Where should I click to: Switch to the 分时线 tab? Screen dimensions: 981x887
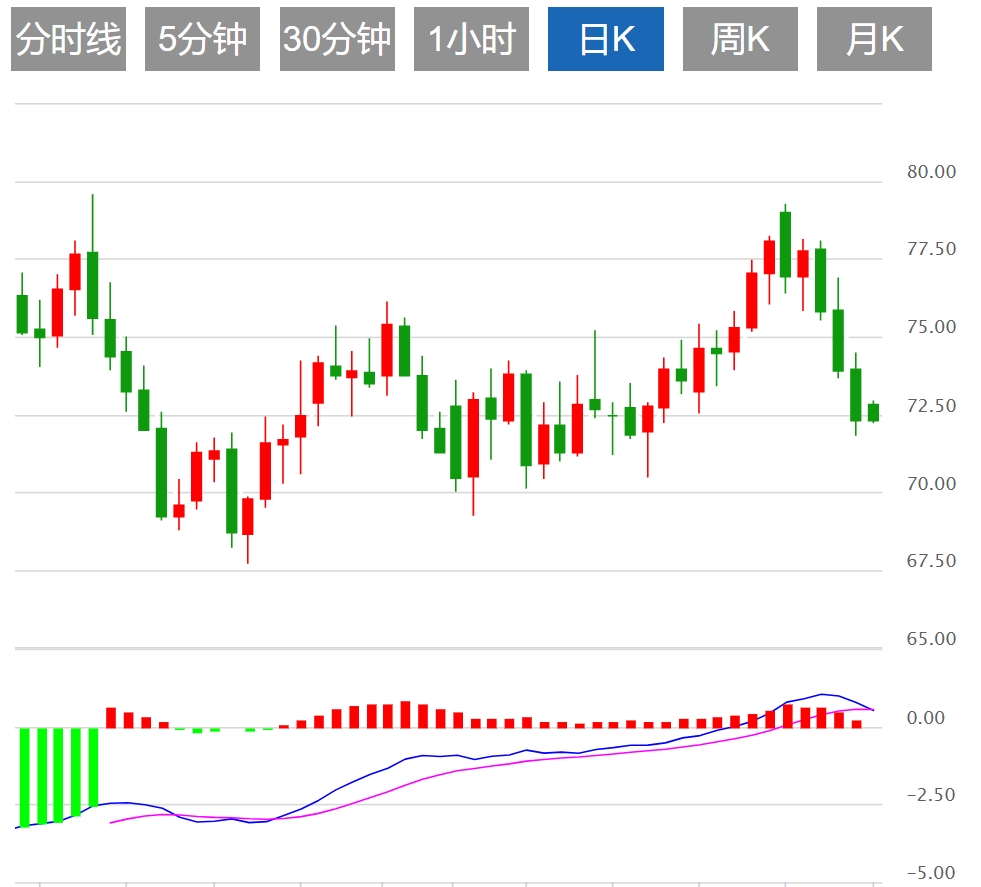(69, 39)
